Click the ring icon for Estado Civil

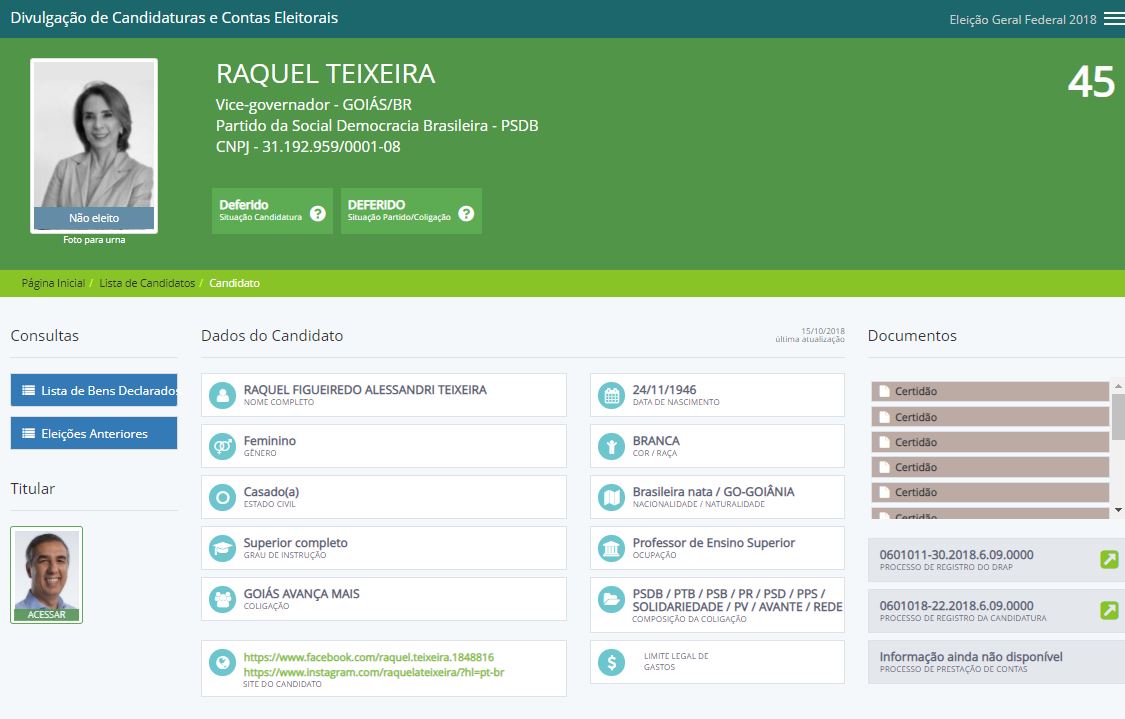click(x=222, y=497)
